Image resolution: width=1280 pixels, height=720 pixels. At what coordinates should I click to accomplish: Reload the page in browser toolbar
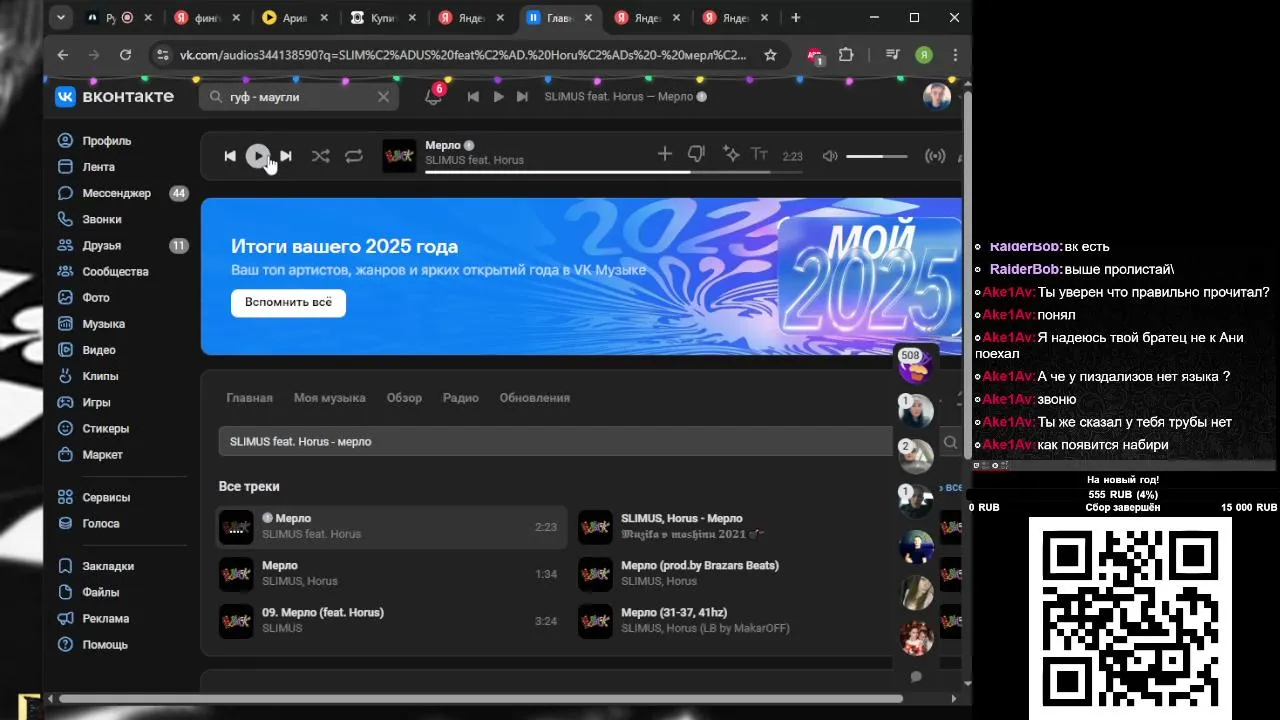point(125,55)
